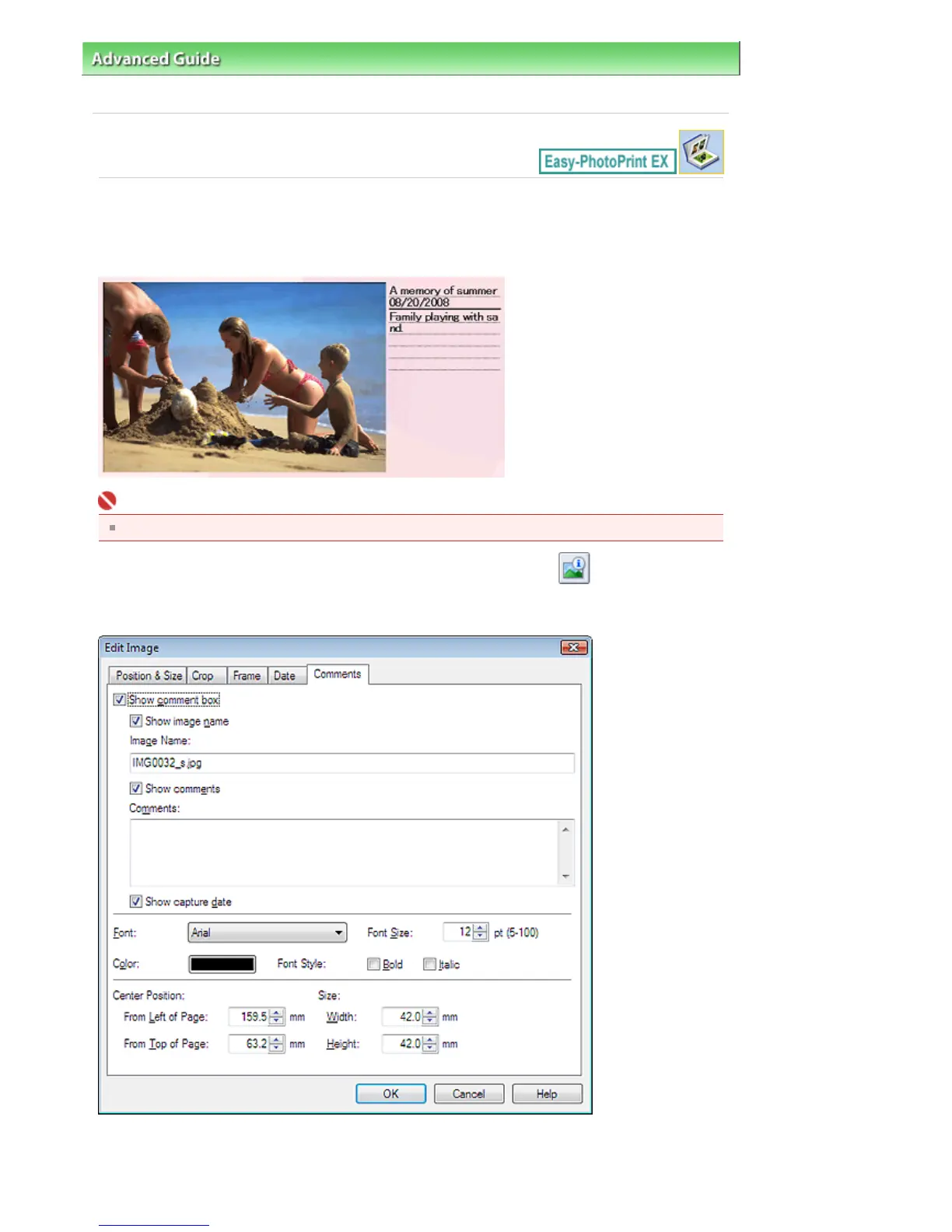The image size is (952, 1232).
Task: Enable Italic font style
Action: [x=430, y=964]
